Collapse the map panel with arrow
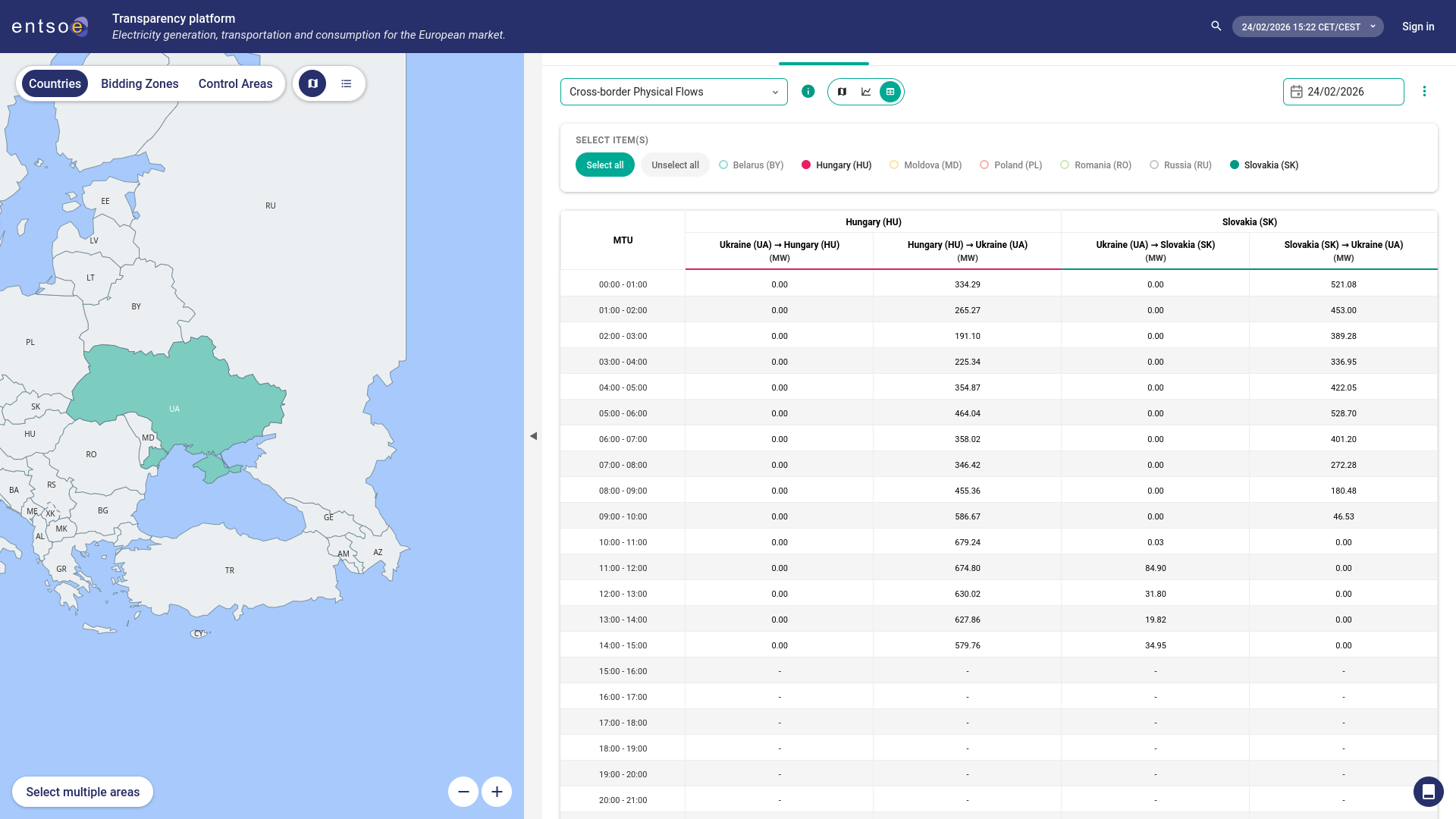 pos(533,436)
